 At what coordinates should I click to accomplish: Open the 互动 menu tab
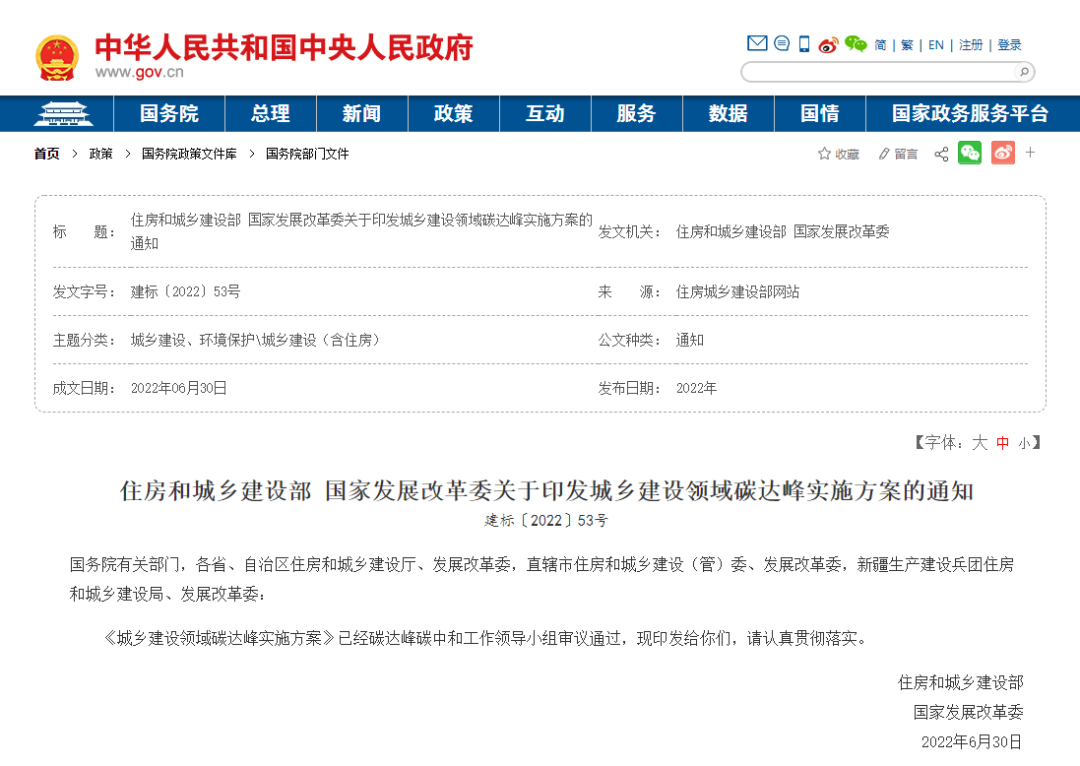tap(545, 114)
